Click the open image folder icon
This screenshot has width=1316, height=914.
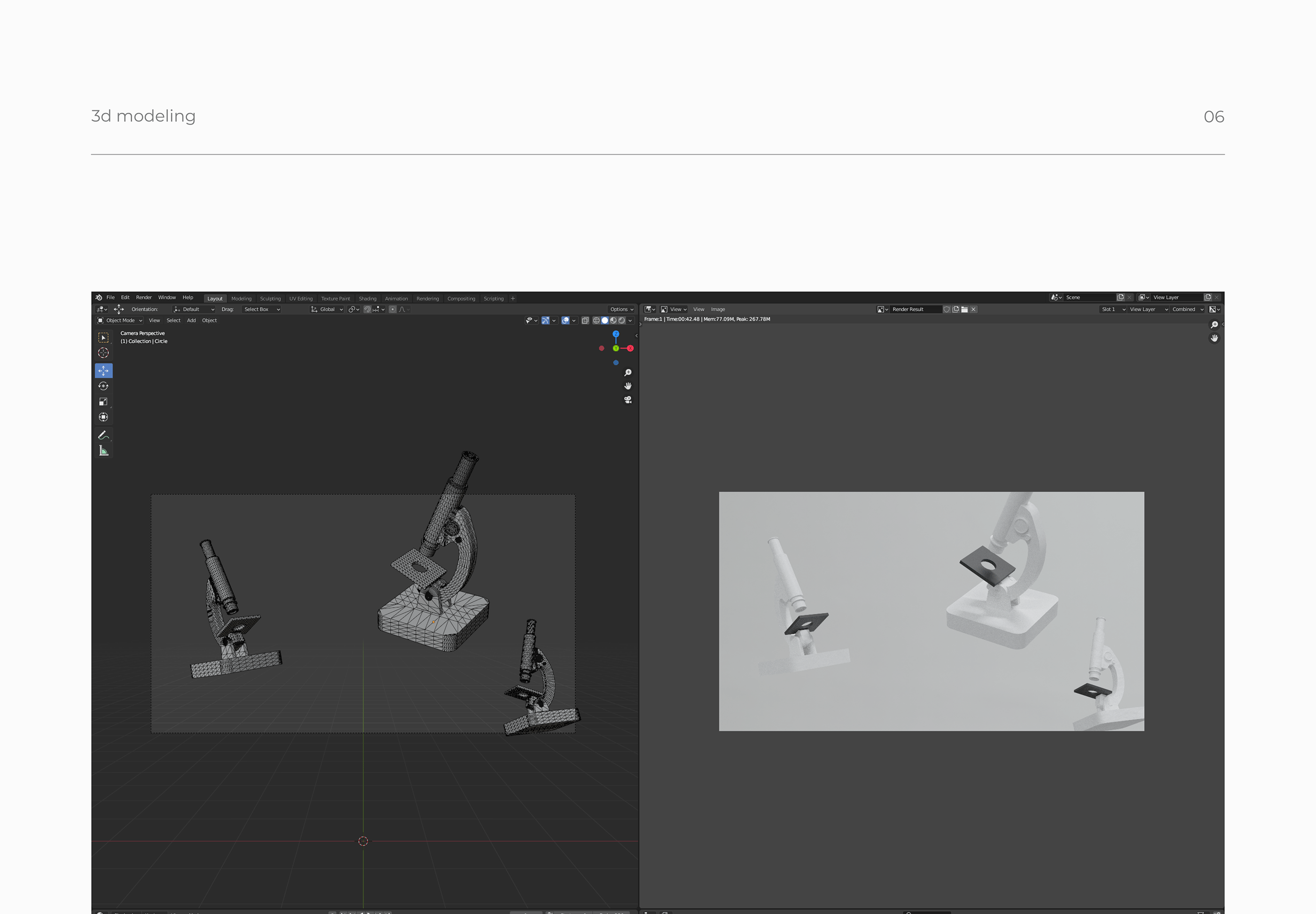pos(964,309)
